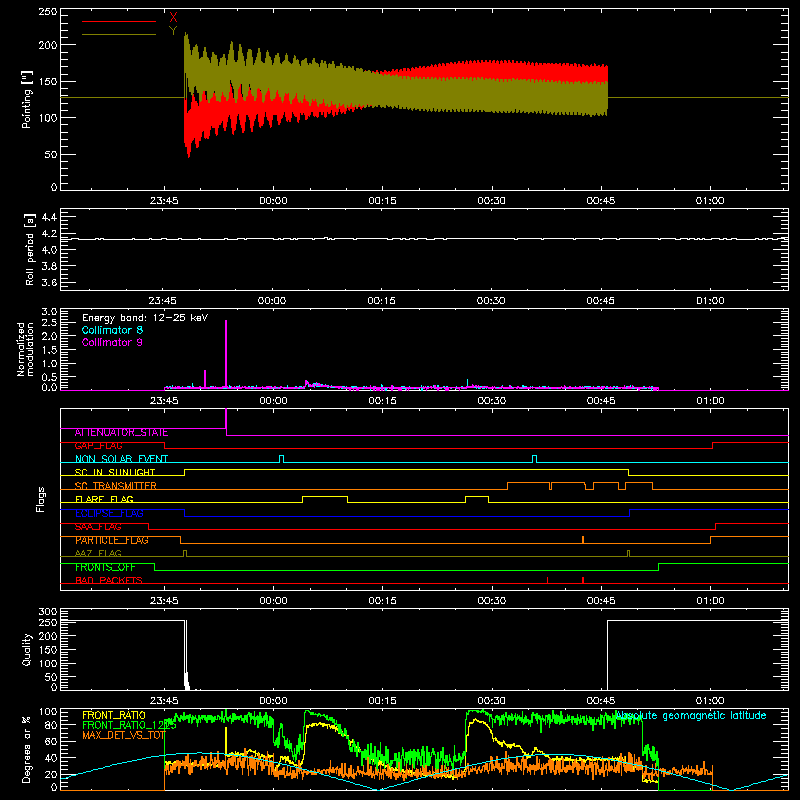
Task: Click the 300 tick label on Quality axis
Action: (x=47, y=612)
